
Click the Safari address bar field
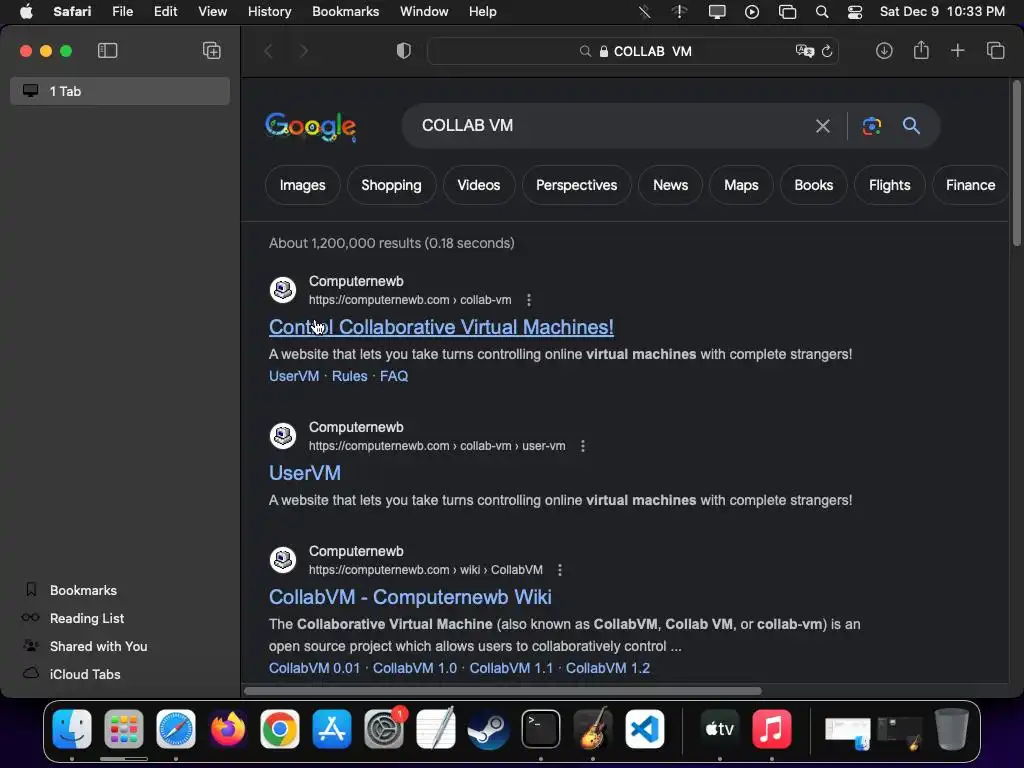point(633,51)
